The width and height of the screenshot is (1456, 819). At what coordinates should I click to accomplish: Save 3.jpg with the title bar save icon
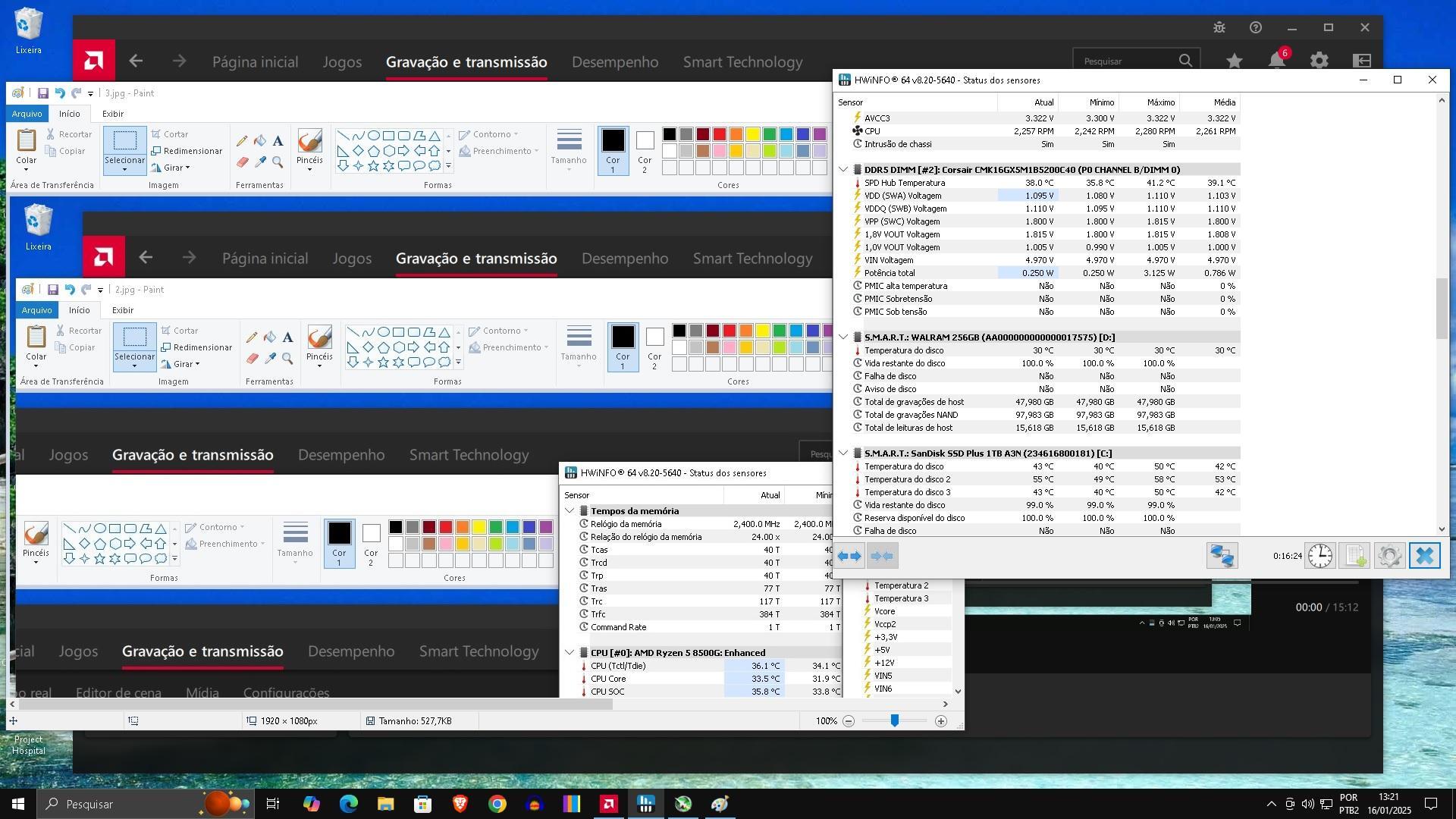pos(43,93)
